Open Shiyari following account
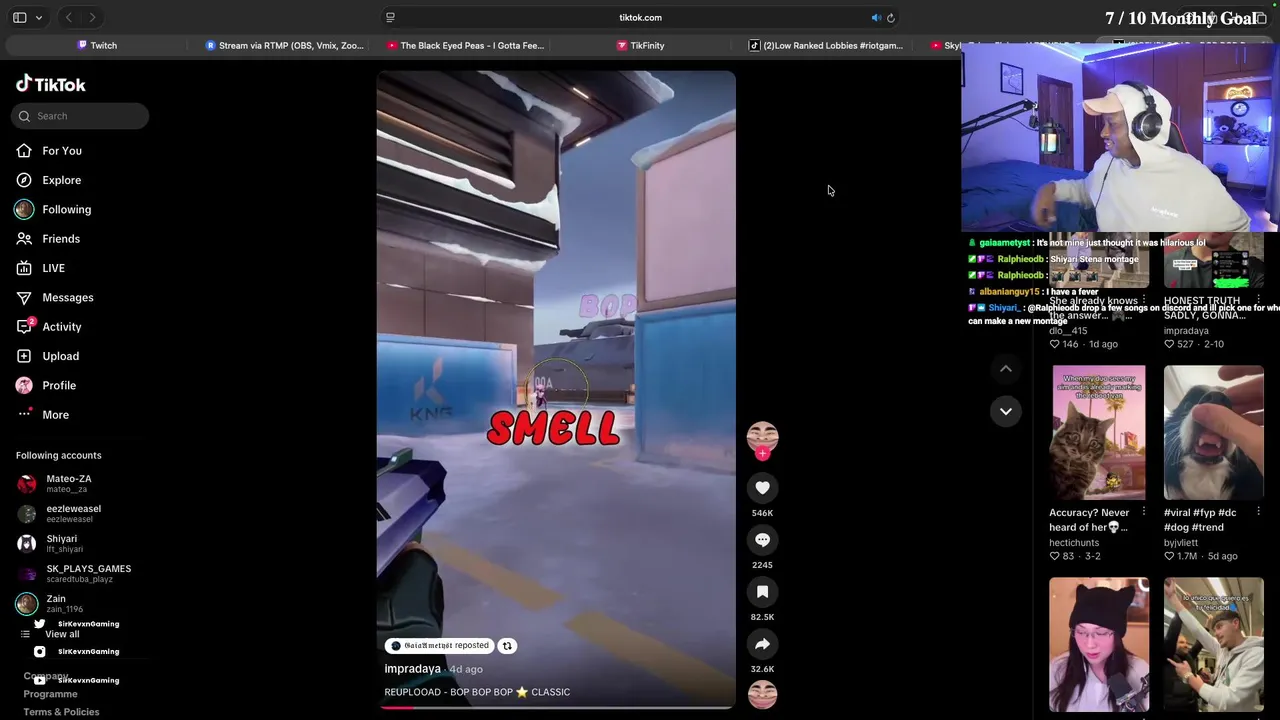This screenshot has width=1280, height=720. click(x=61, y=544)
